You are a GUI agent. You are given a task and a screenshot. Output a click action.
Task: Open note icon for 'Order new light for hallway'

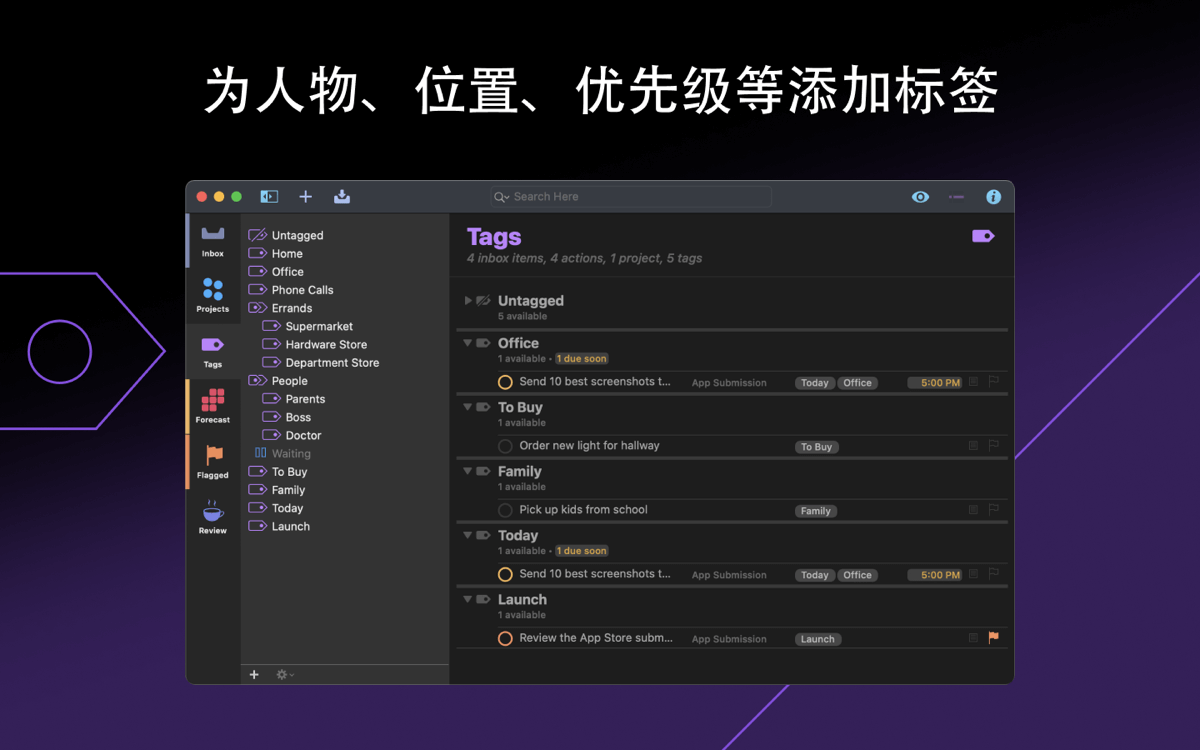[973, 446]
